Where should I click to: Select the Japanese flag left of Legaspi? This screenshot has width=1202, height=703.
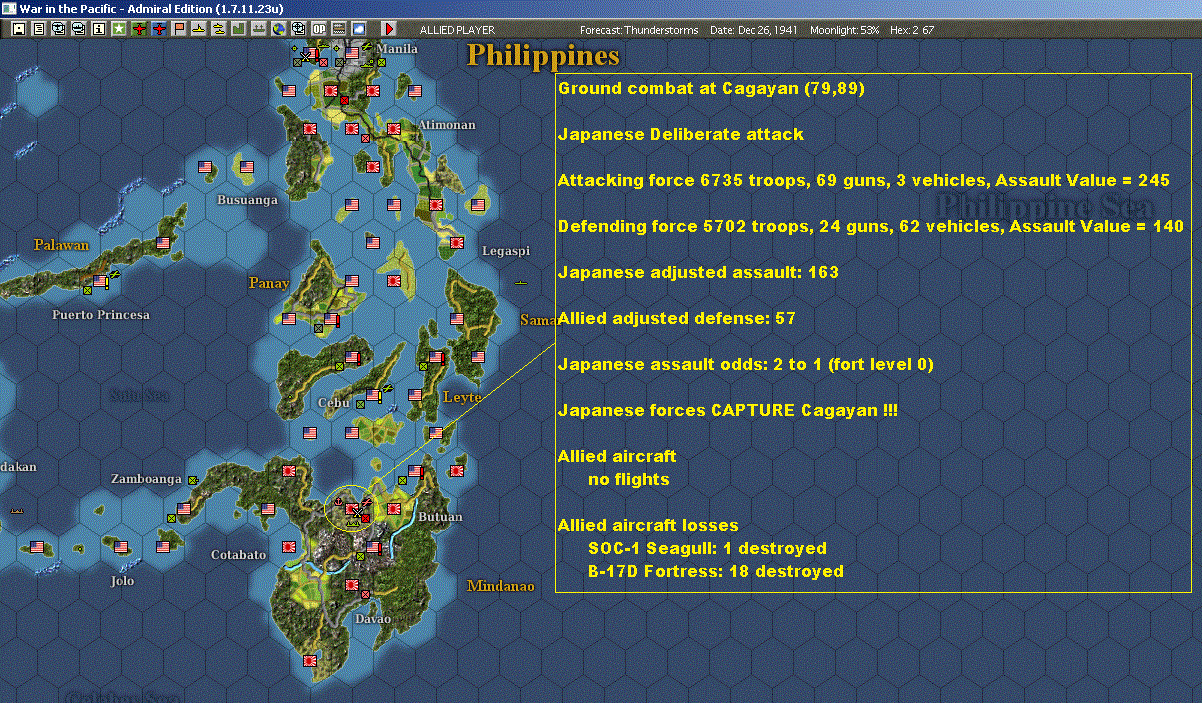(456, 242)
